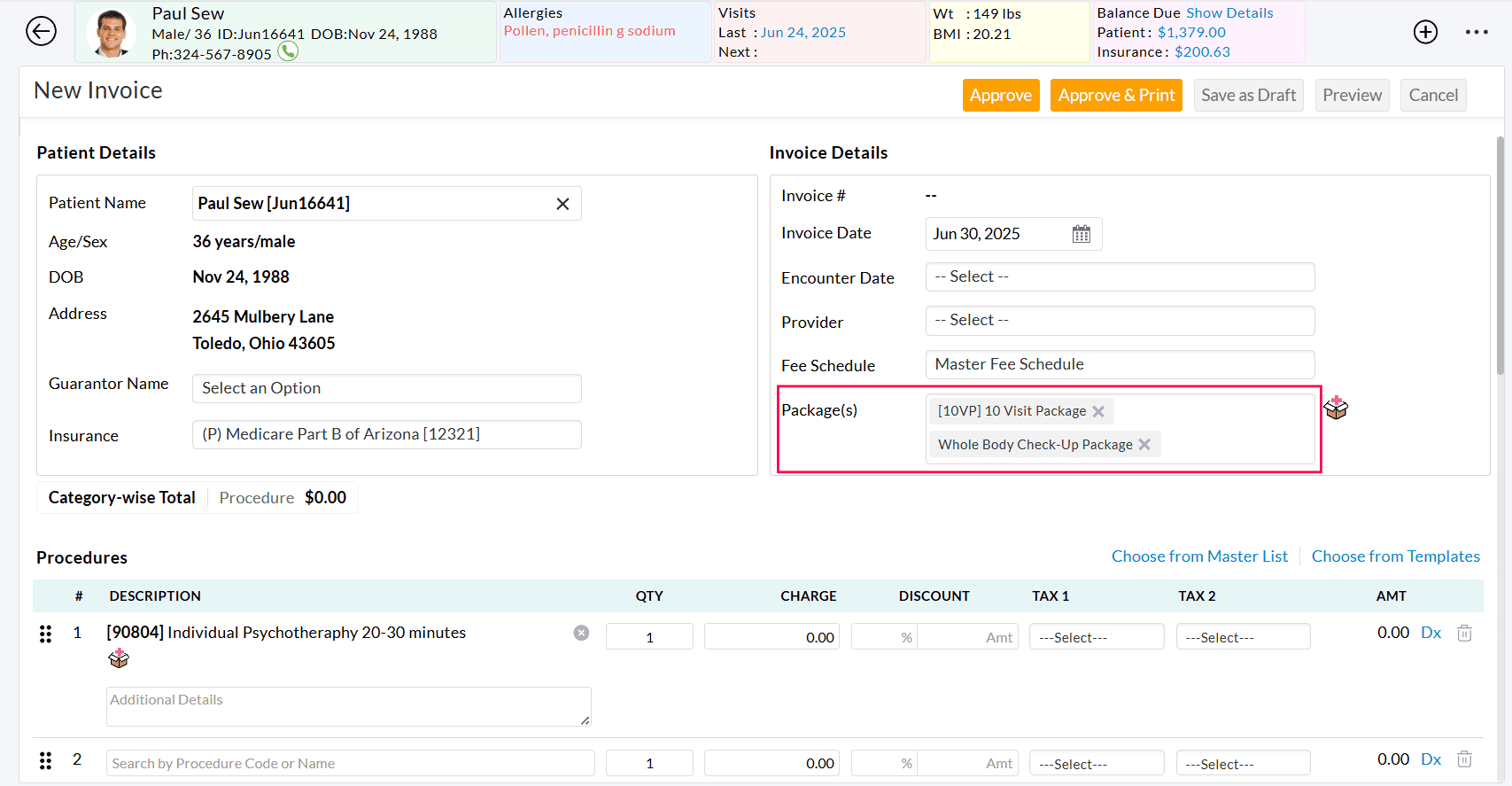Click discount Amt field in row 2
This screenshot has height=786, width=1512.
pyautogui.click(x=968, y=764)
